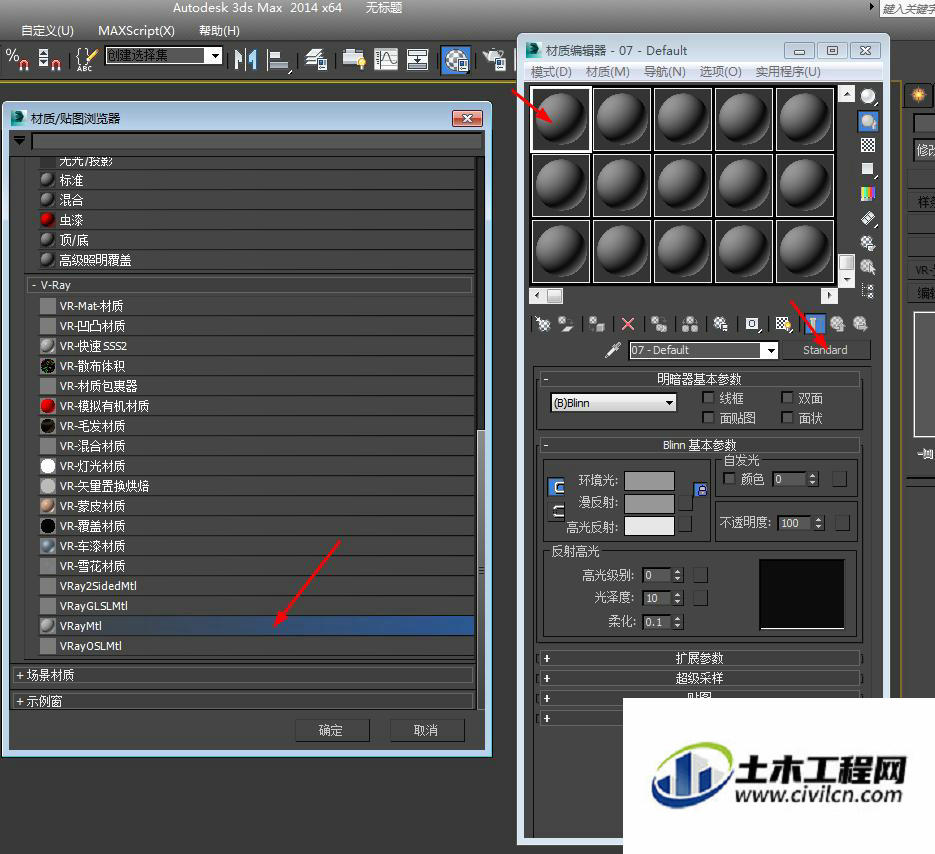Open the Curve Editor toolbar icon
This screenshot has width=935, height=854.
click(x=386, y=60)
